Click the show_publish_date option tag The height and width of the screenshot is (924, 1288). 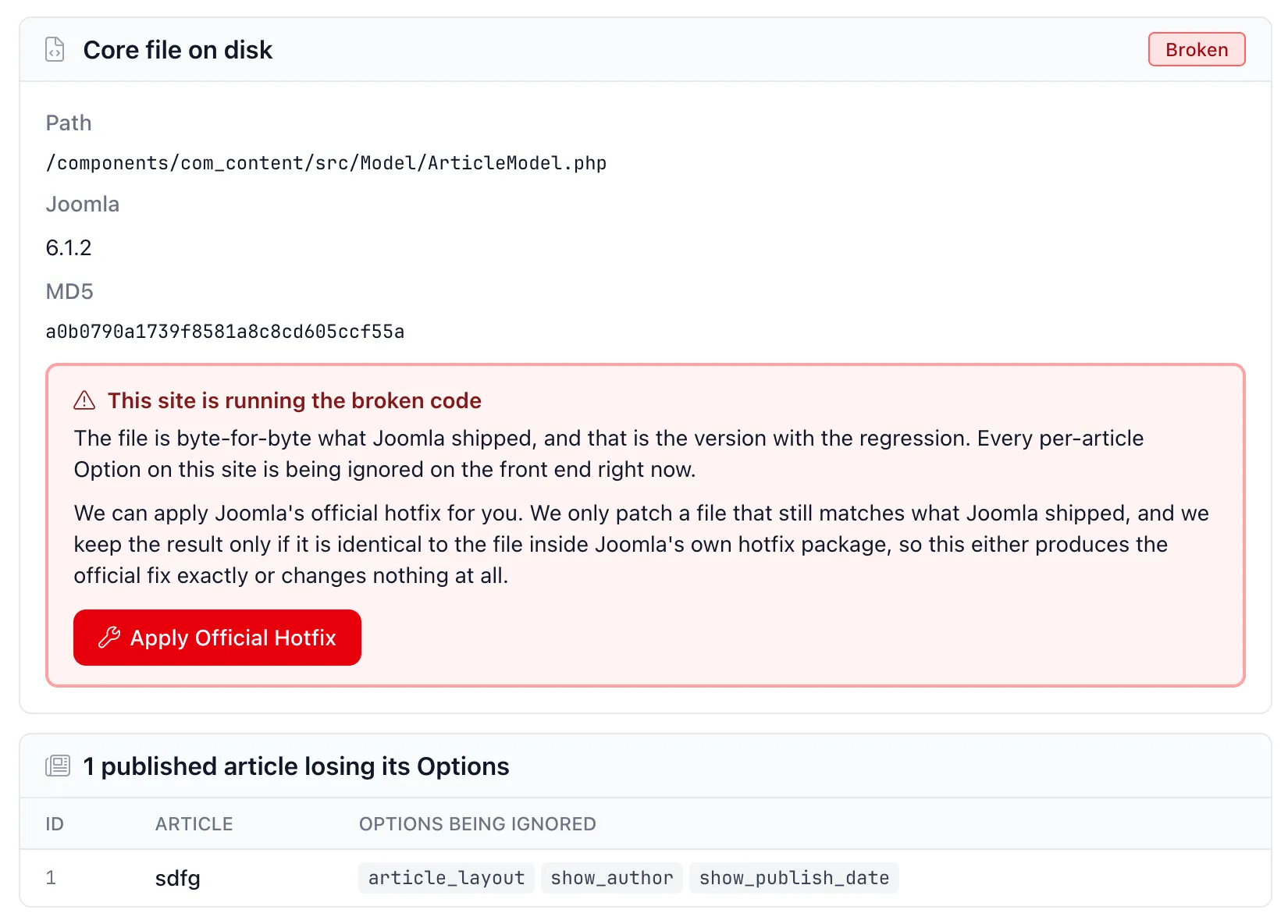pos(794,878)
